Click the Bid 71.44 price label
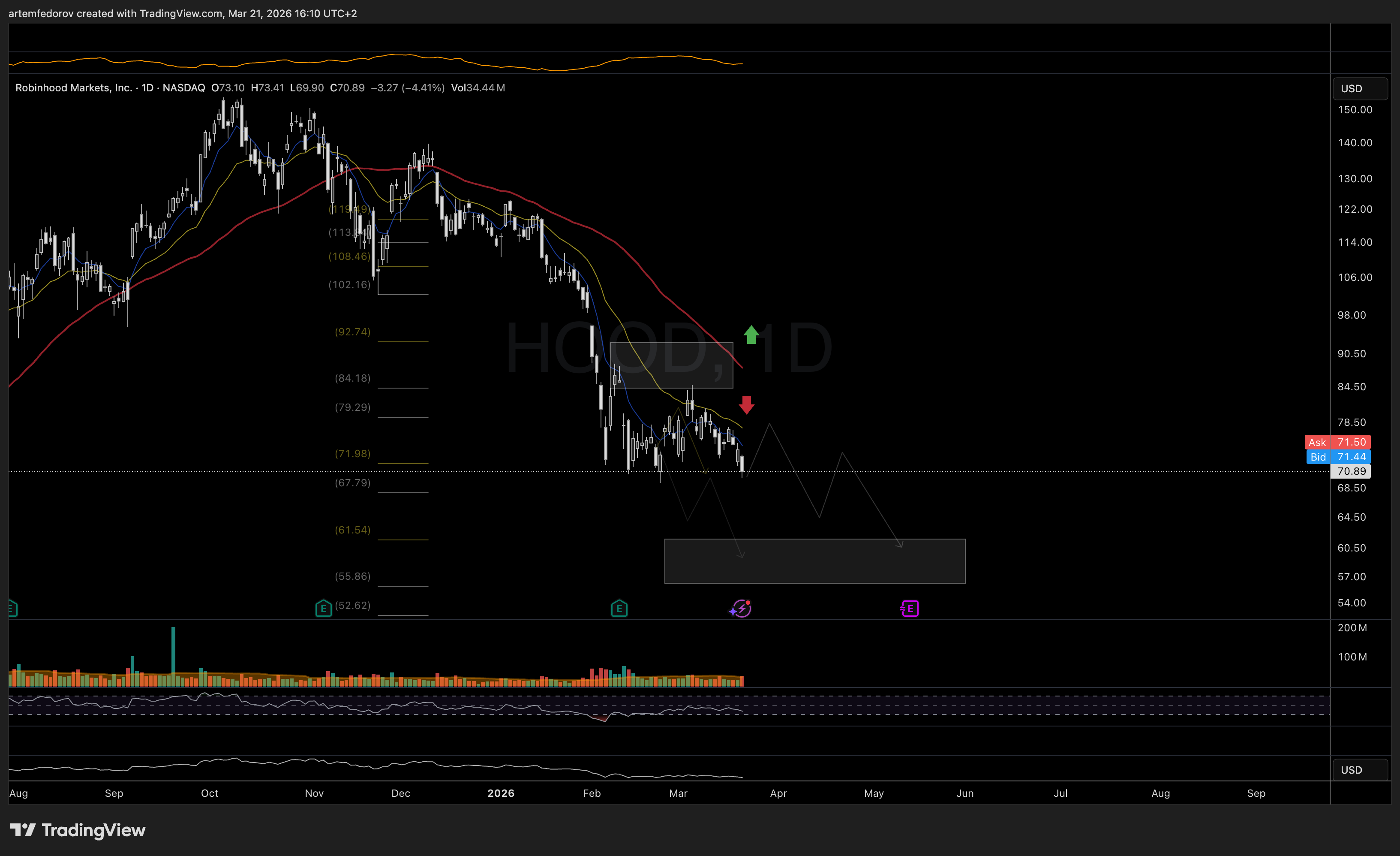 click(1338, 457)
